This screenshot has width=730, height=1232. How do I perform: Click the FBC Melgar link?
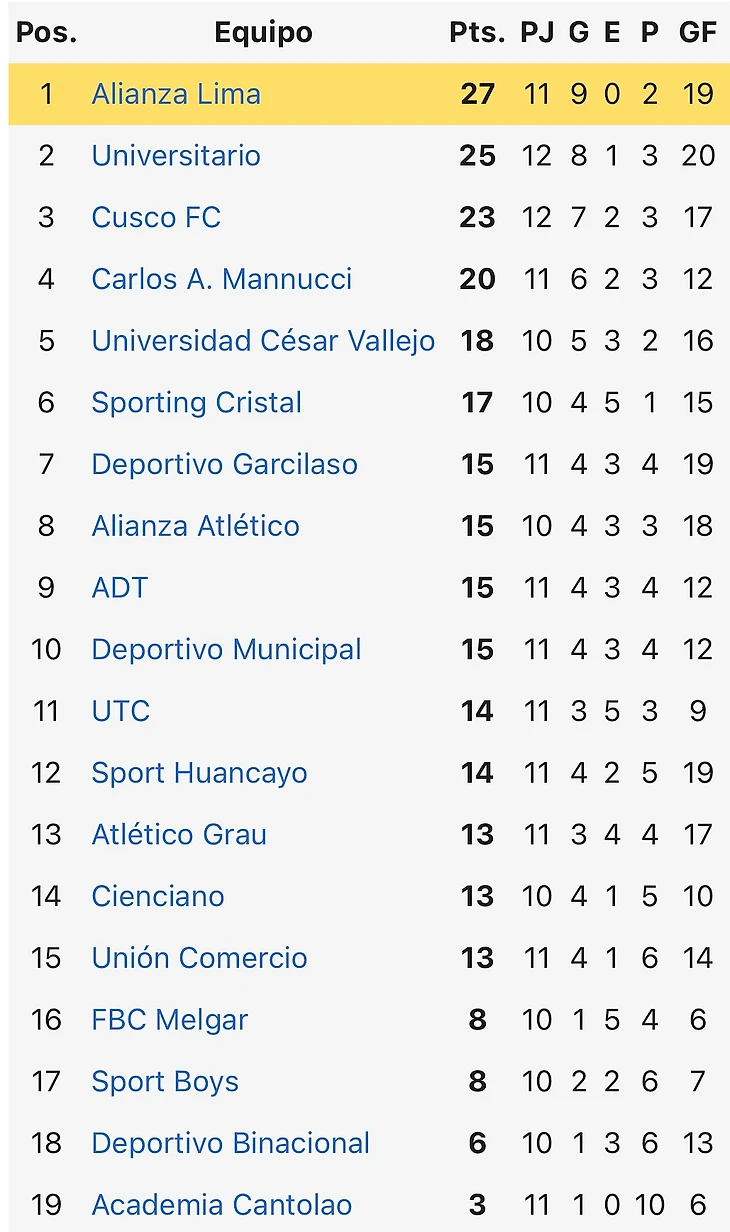tap(169, 1020)
